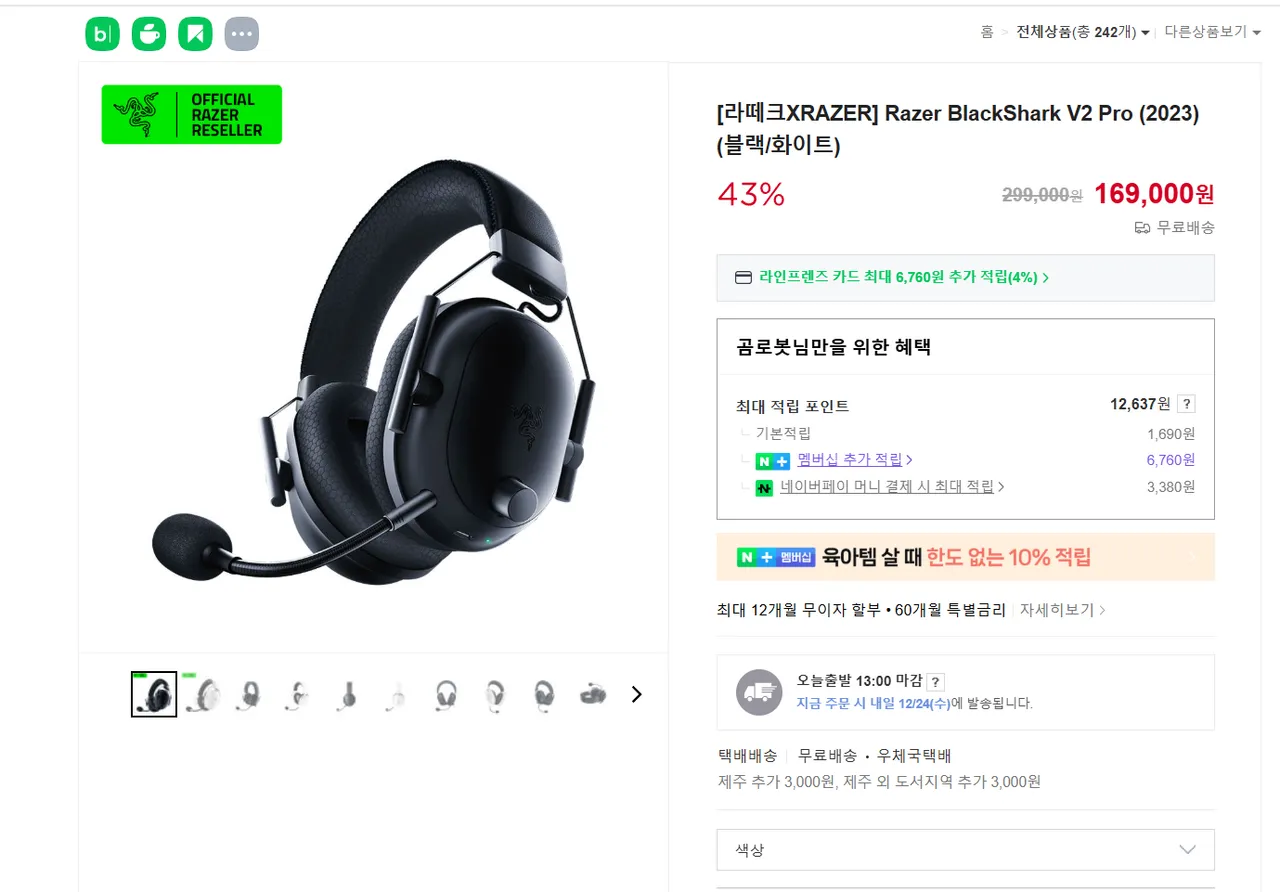Open 네이버페이 머니 결제 시 최대 적립 link
This screenshot has height=892, width=1280.
point(892,487)
